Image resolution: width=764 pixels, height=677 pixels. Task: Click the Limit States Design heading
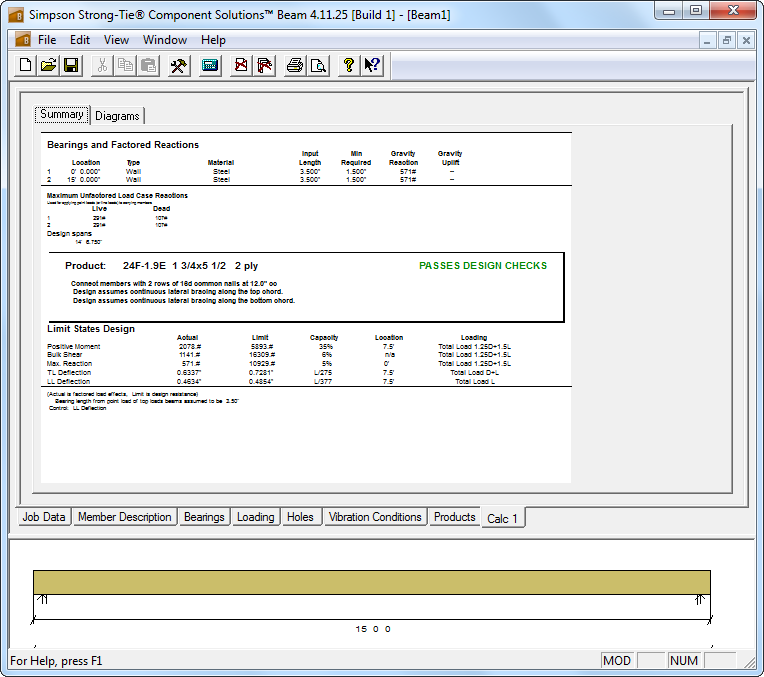[x=91, y=329]
